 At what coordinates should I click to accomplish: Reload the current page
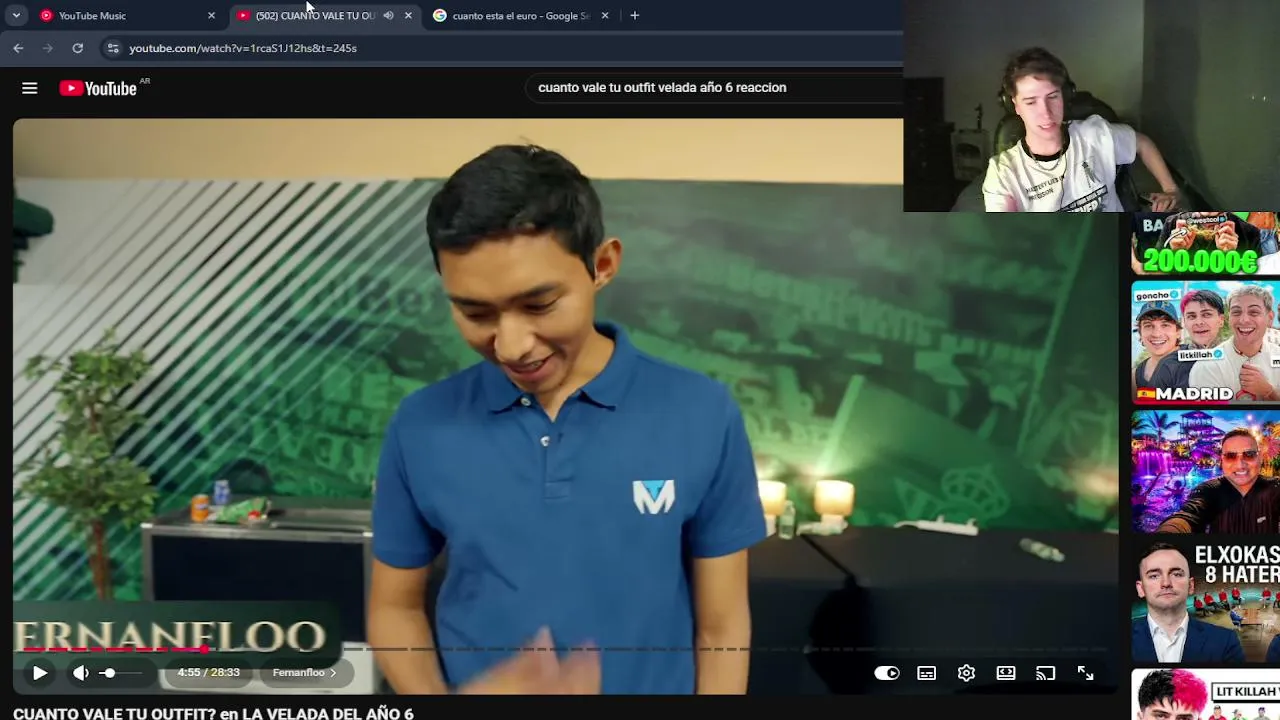click(x=77, y=48)
